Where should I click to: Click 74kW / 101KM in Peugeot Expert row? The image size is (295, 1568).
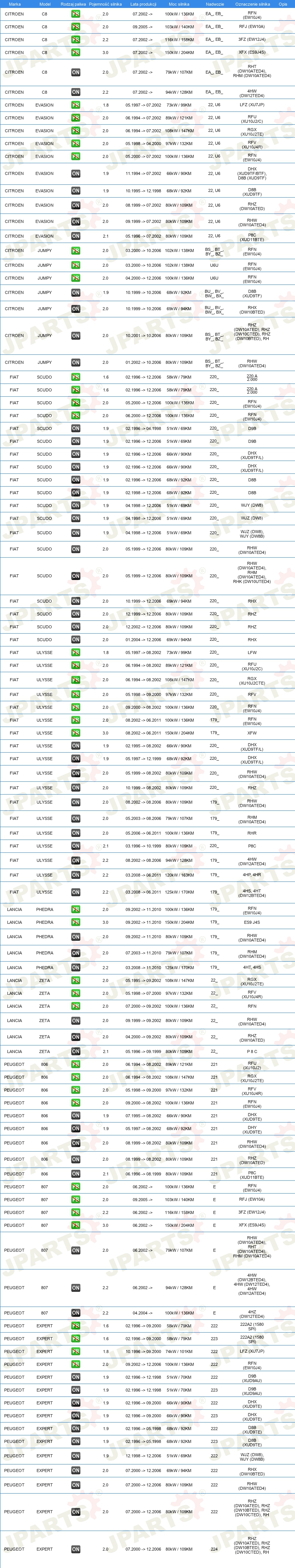tap(180, 1351)
